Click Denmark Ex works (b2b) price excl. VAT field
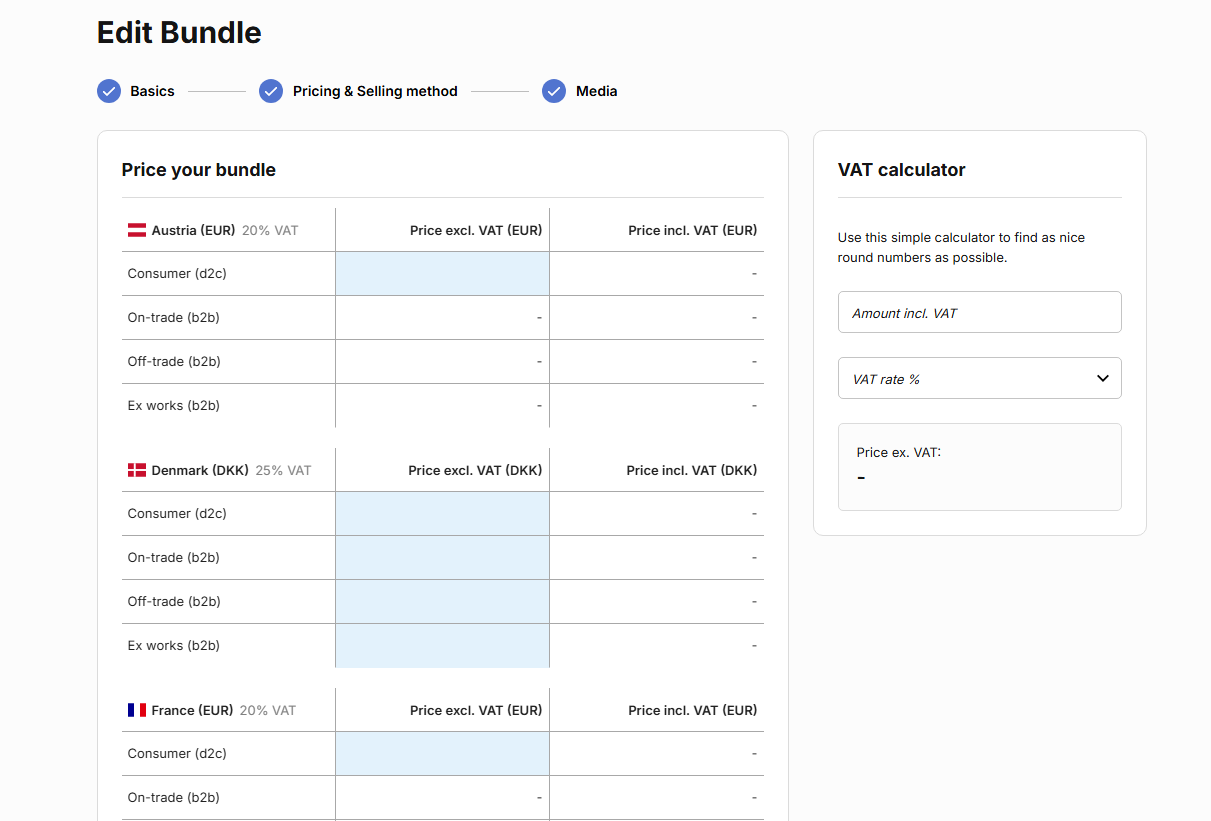Image resolution: width=1211 pixels, height=821 pixels. click(x=443, y=646)
